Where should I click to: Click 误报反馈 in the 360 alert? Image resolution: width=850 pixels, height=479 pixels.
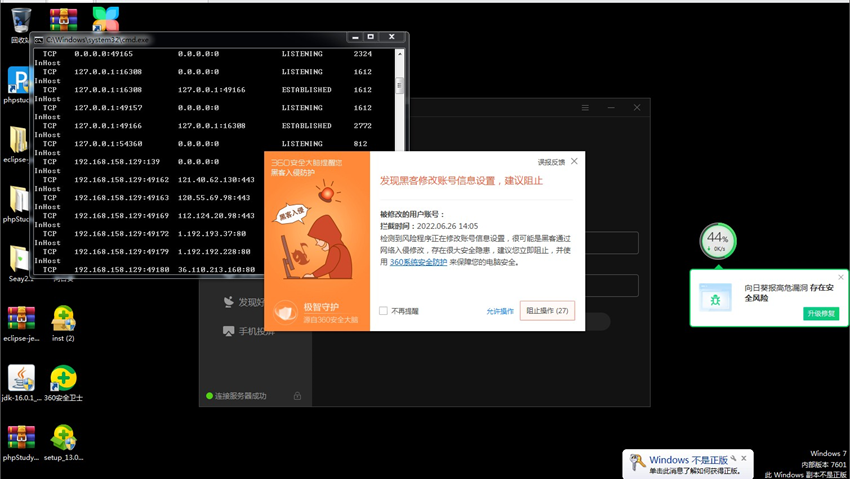coord(551,162)
